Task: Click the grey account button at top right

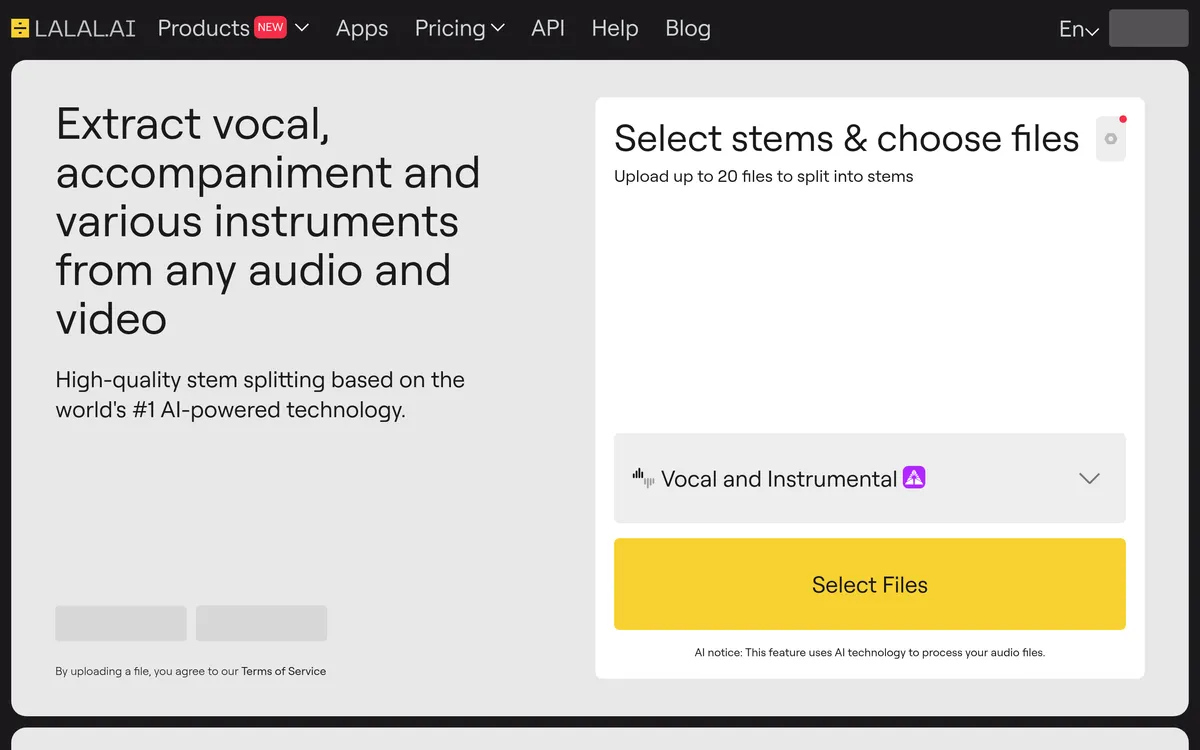Action: [x=1148, y=28]
